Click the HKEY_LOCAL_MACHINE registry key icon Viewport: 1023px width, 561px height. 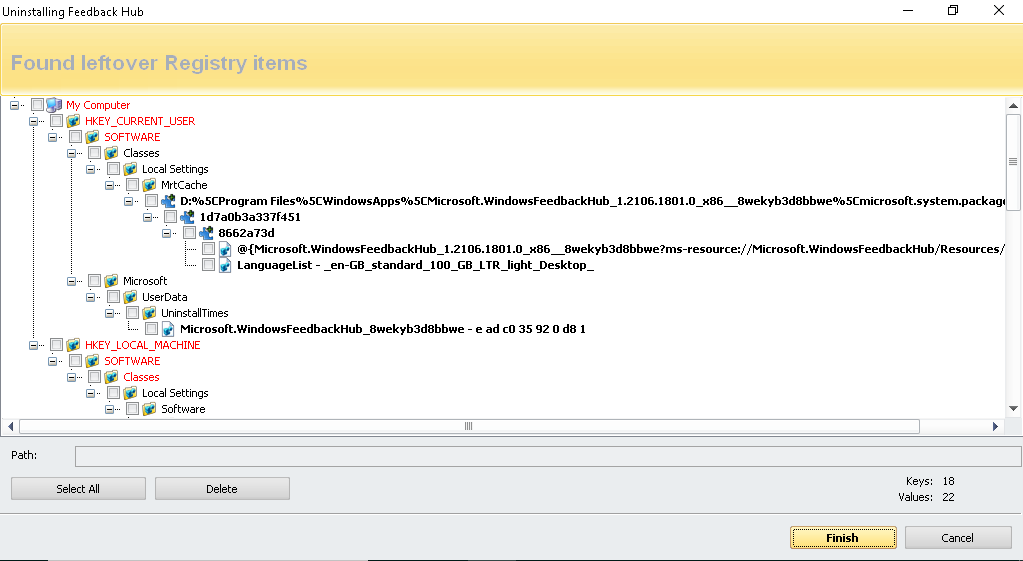(73, 344)
